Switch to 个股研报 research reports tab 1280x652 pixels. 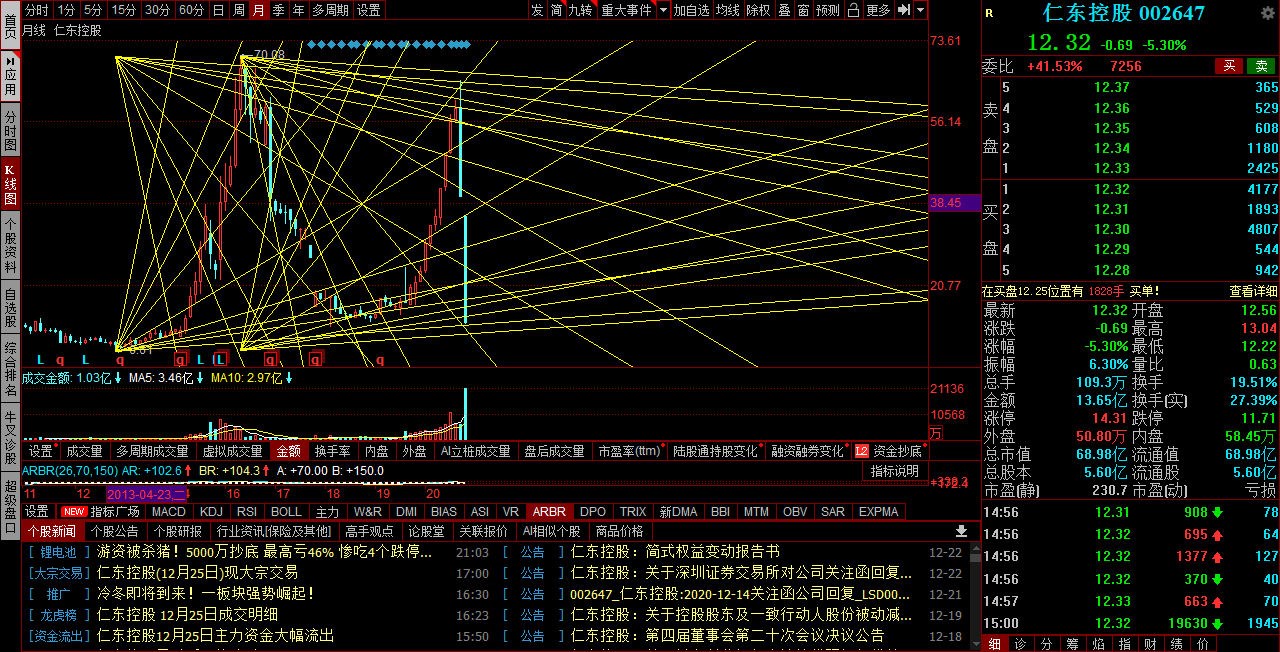pos(177,531)
